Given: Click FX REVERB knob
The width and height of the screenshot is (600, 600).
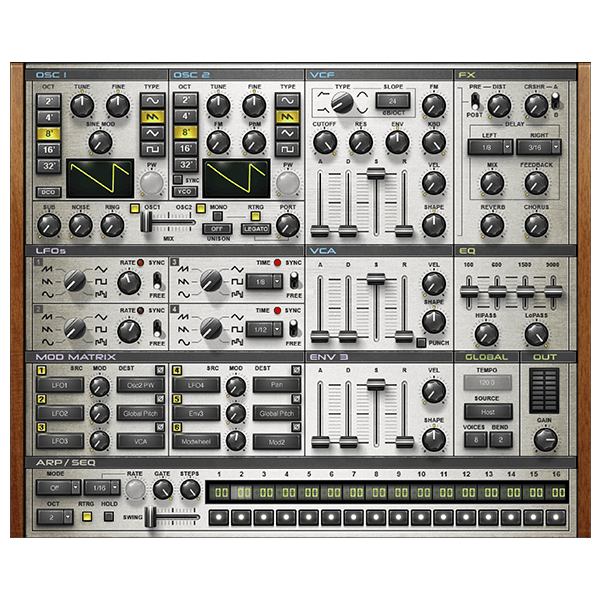Looking at the screenshot, I should click(x=492, y=225).
